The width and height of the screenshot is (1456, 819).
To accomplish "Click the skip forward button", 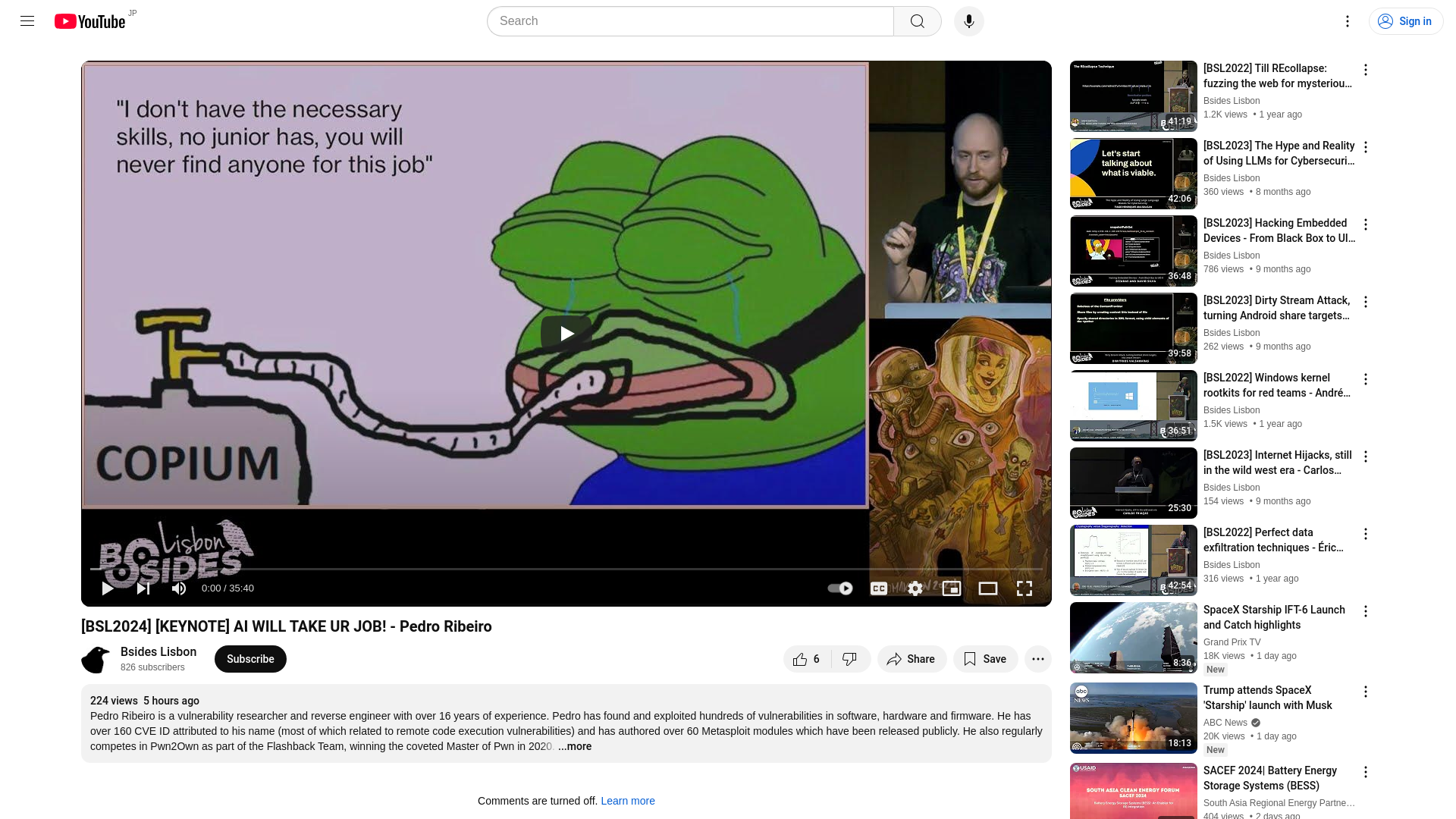I will click(x=143, y=588).
